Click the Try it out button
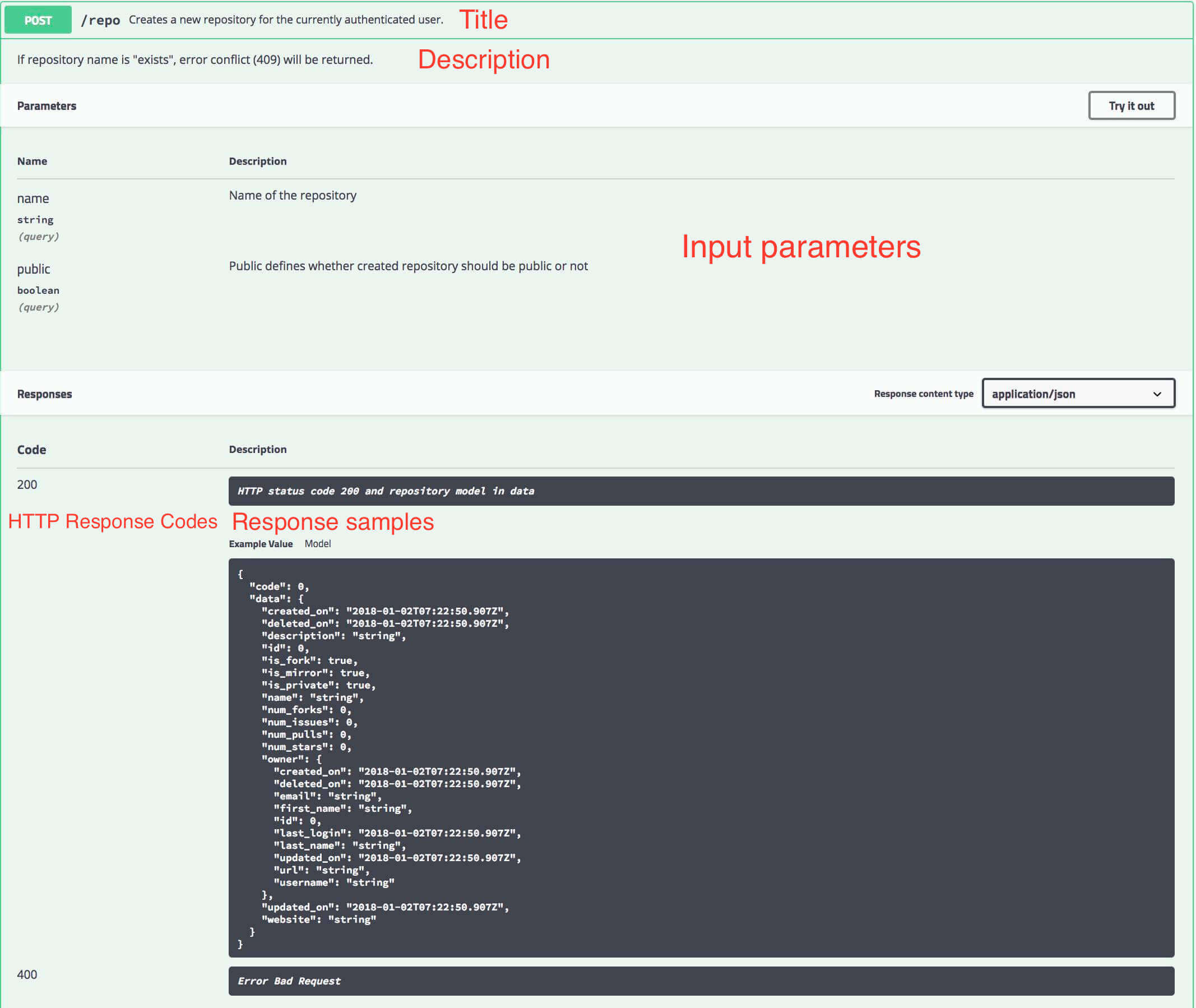Screen dimensions: 1196x1008 click(1131, 106)
